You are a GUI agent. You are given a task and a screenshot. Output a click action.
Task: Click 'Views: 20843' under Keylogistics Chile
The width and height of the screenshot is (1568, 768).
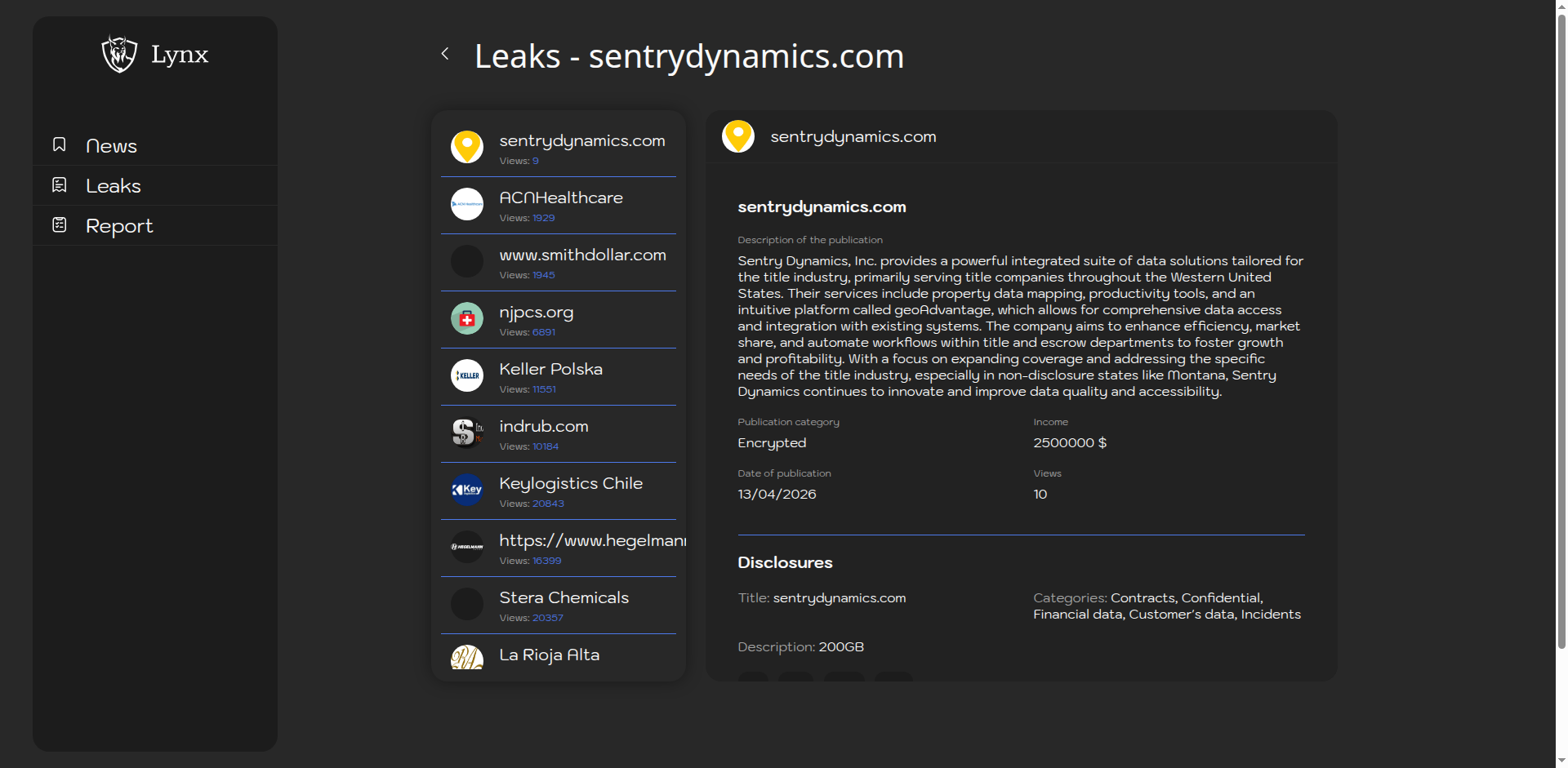[532, 504]
